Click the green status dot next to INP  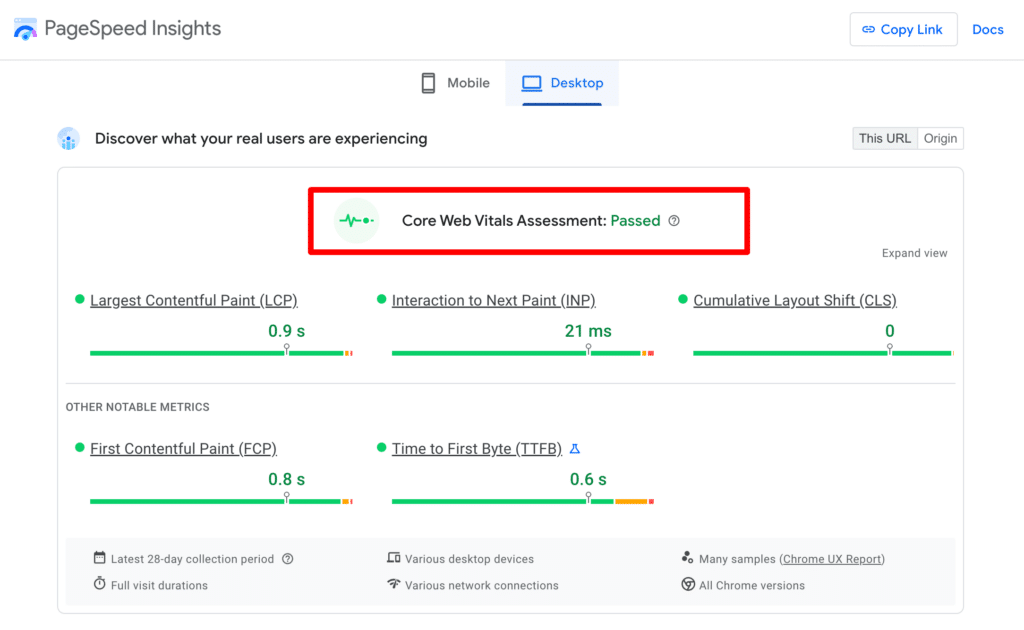[381, 300]
